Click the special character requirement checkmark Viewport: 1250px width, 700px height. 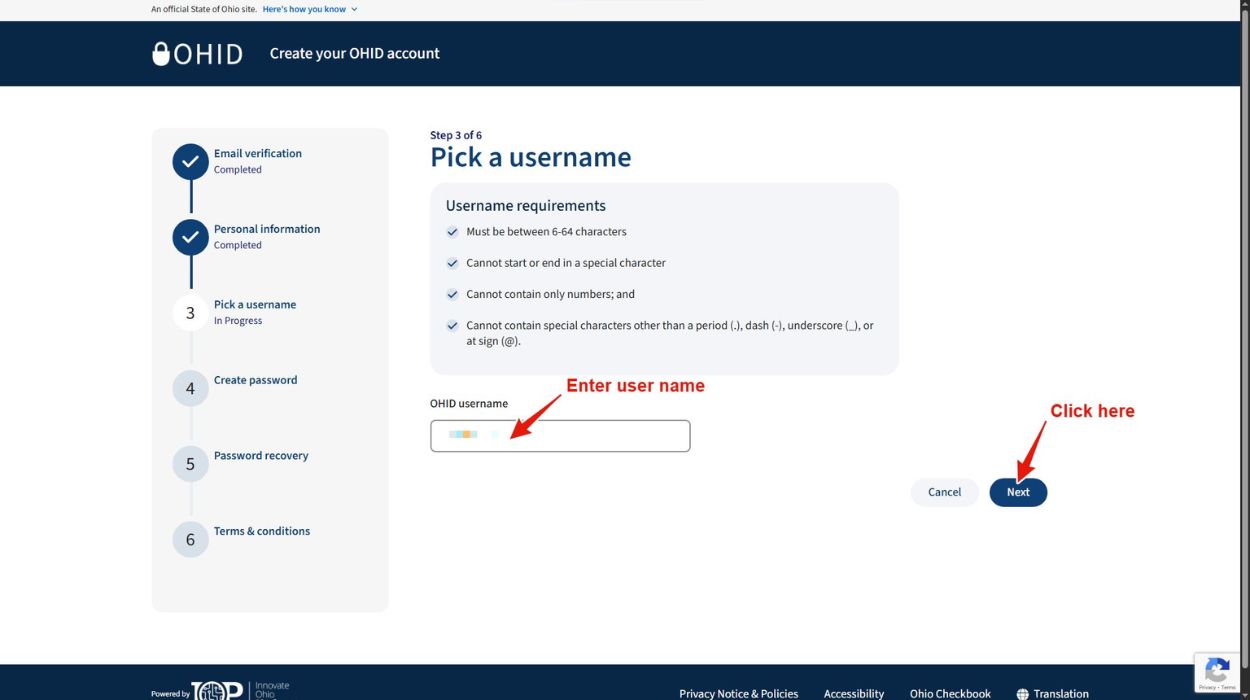(x=452, y=262)
